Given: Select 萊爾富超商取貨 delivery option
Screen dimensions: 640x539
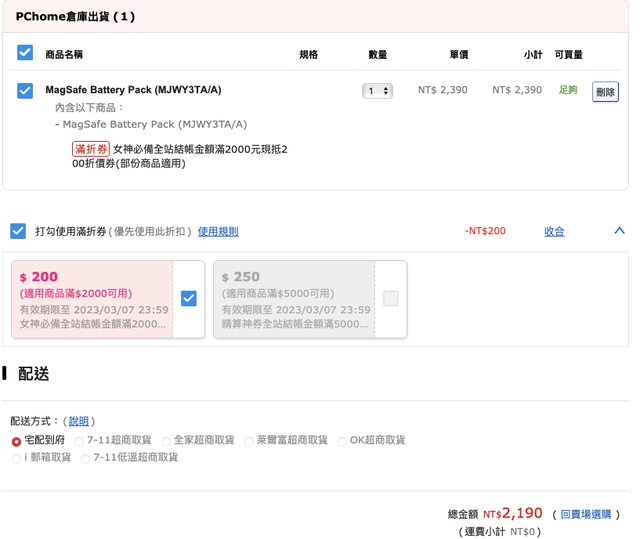Looking at the screenshot, I should pos(249,441).
